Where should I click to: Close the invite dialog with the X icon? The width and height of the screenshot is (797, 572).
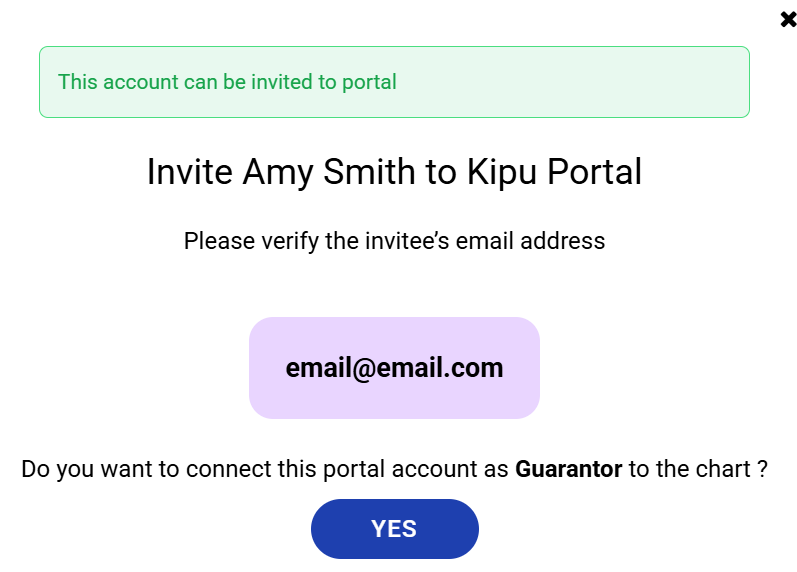click(x=788, y=19)
